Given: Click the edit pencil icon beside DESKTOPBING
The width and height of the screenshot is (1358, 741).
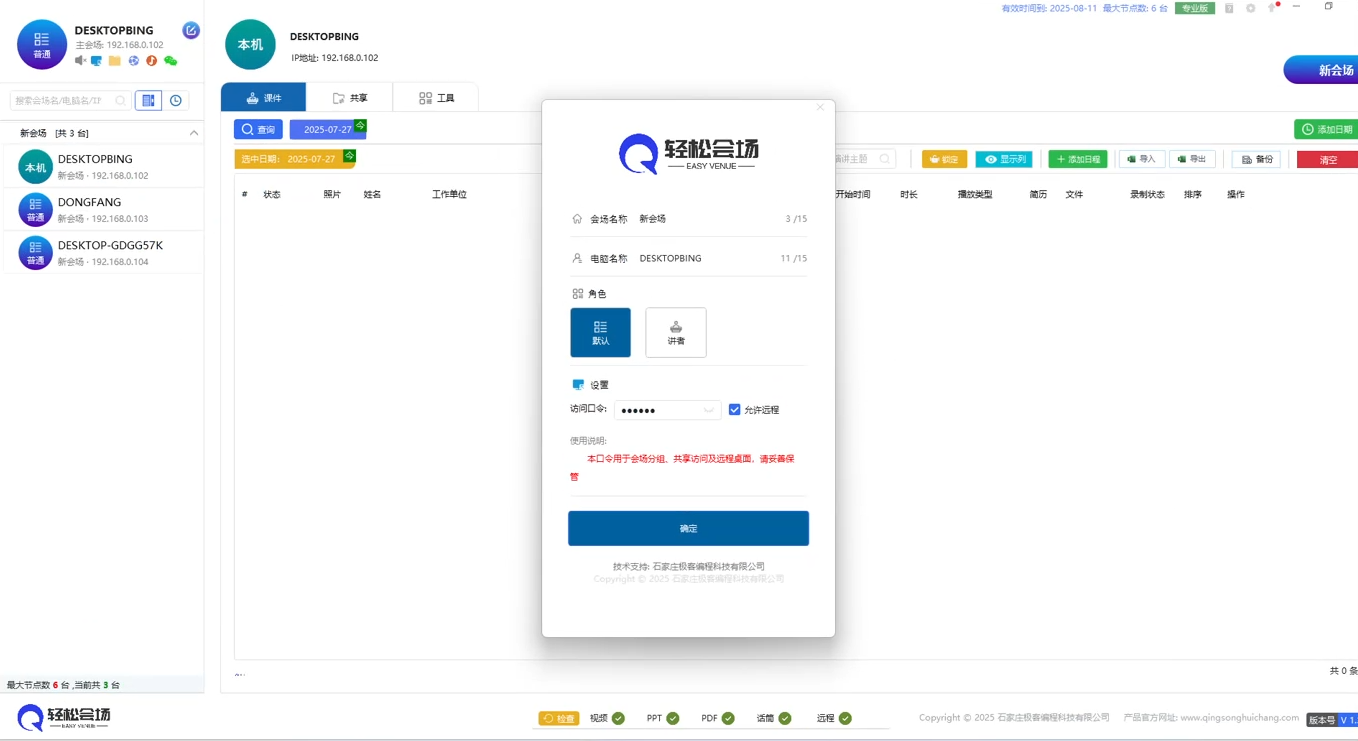Looking at the screenshot, I should [x=191, y=31].
